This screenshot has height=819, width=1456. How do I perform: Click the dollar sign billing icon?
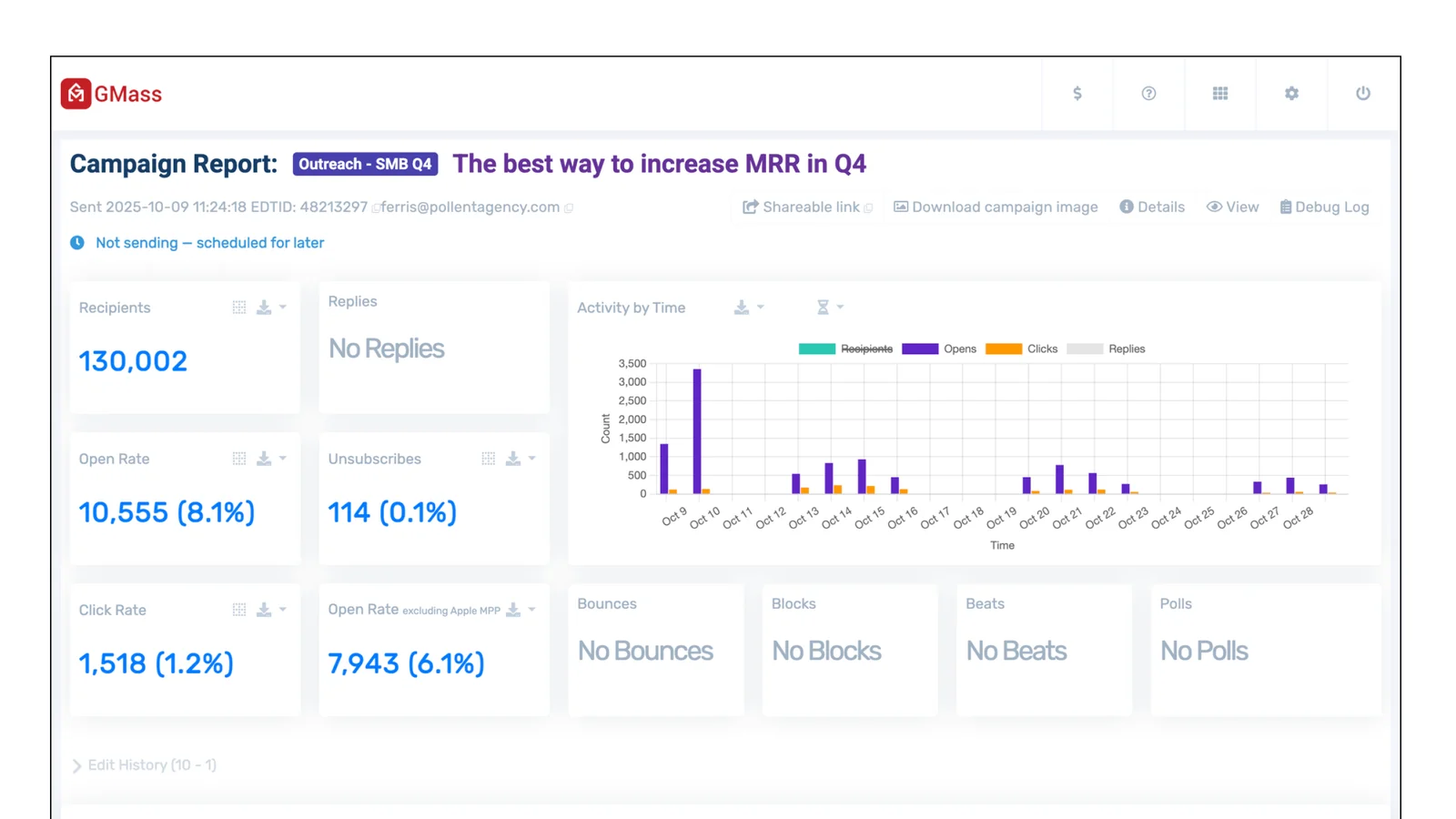(1077, 94)
